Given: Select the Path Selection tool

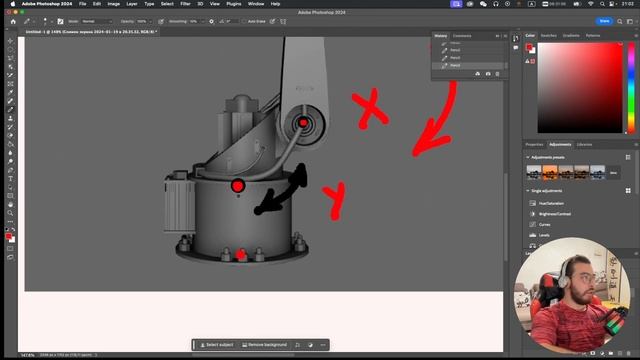Looking at the screenshot, I should [x=10, y=187].
